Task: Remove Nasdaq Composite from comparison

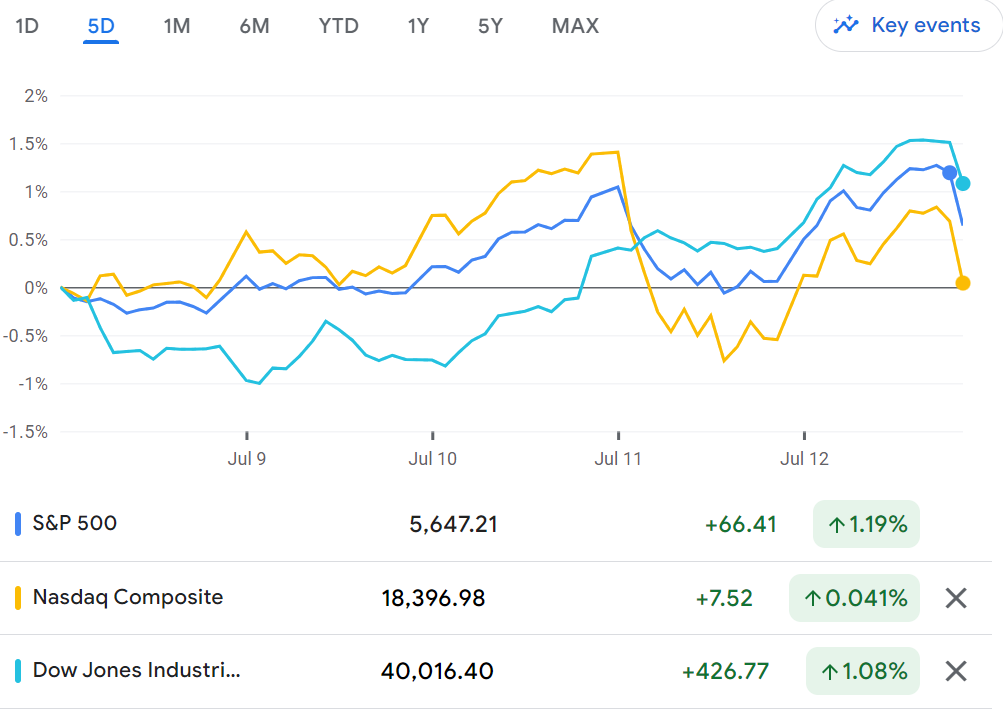Action: (956, 598)
